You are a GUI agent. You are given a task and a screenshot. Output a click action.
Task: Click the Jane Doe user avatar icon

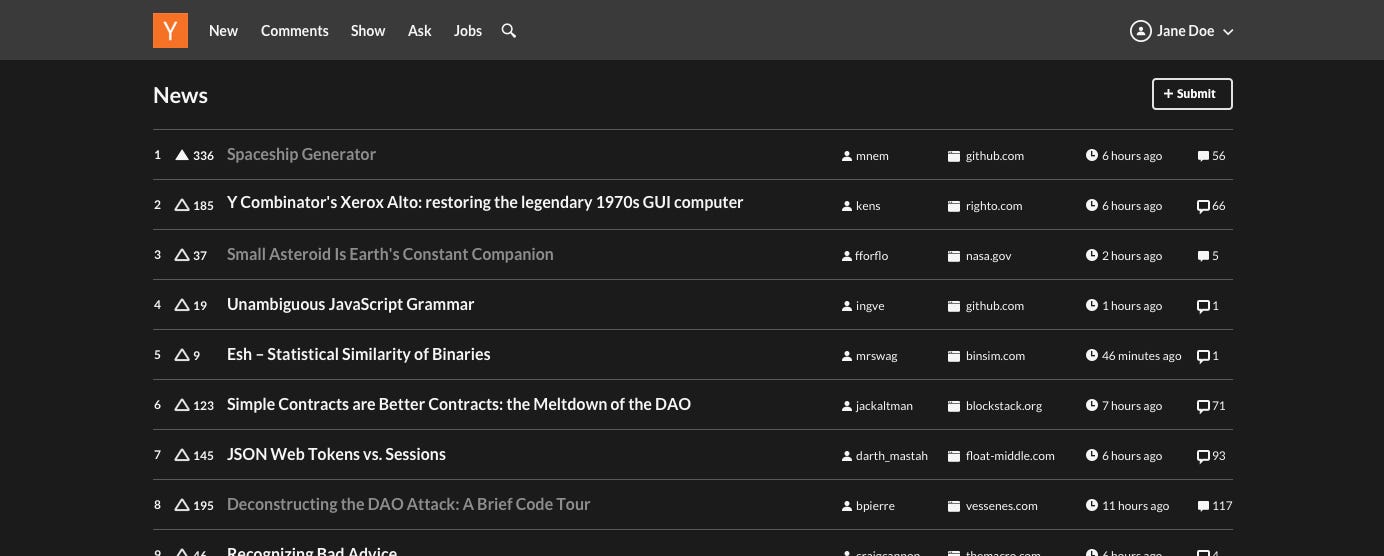point(1140,31)
